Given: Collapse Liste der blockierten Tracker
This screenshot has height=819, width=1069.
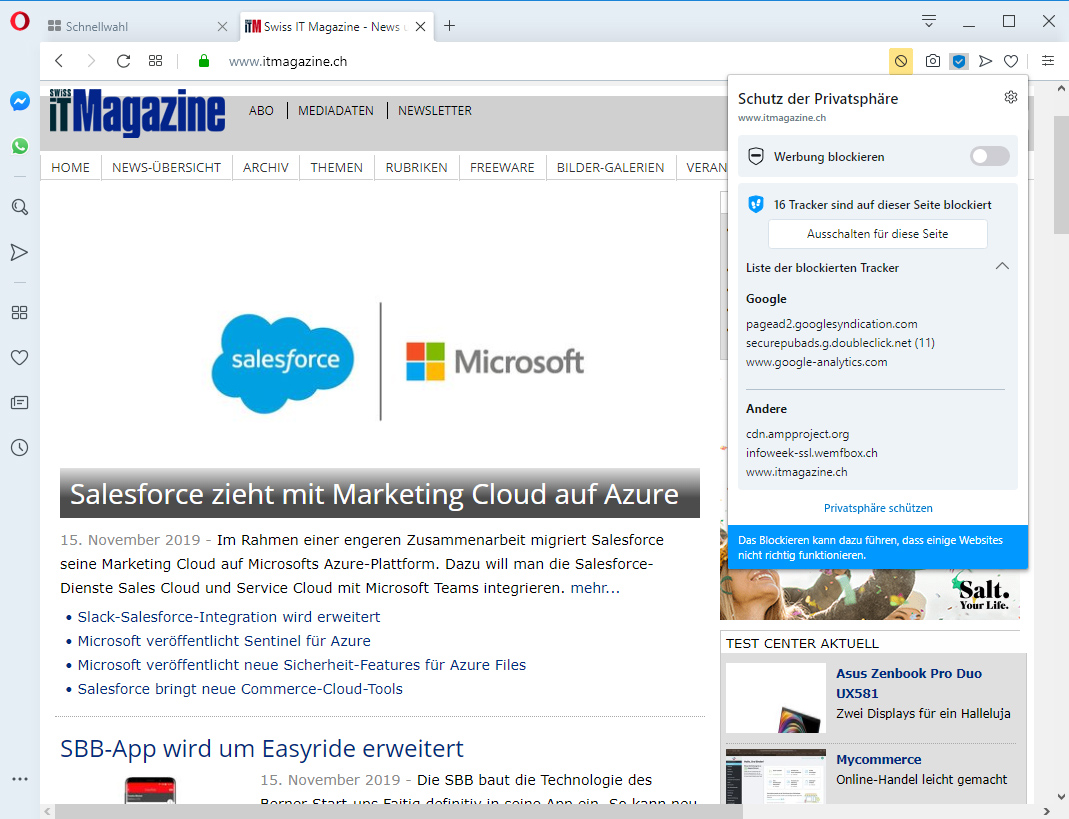Looking at the screenshot, I should click(1002, 267).
